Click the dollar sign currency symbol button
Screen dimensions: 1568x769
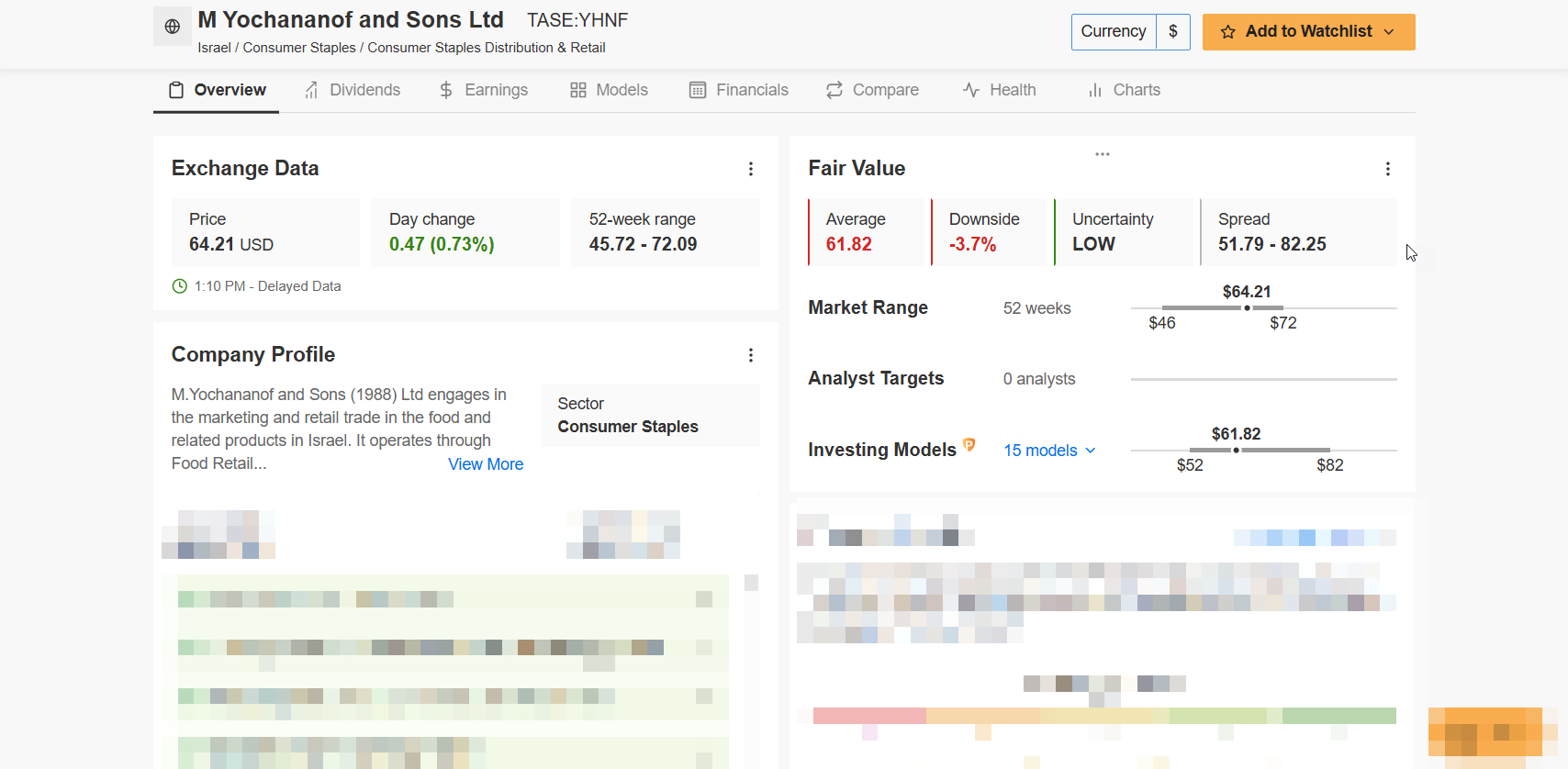[x=1173, y=32]
